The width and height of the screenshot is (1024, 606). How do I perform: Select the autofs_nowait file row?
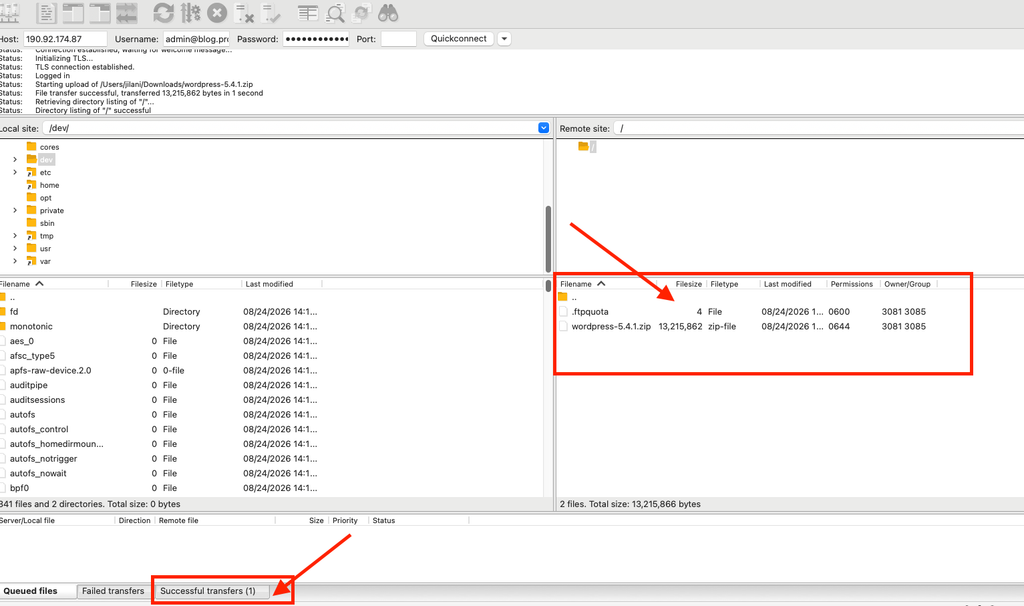tap(271, 473)
